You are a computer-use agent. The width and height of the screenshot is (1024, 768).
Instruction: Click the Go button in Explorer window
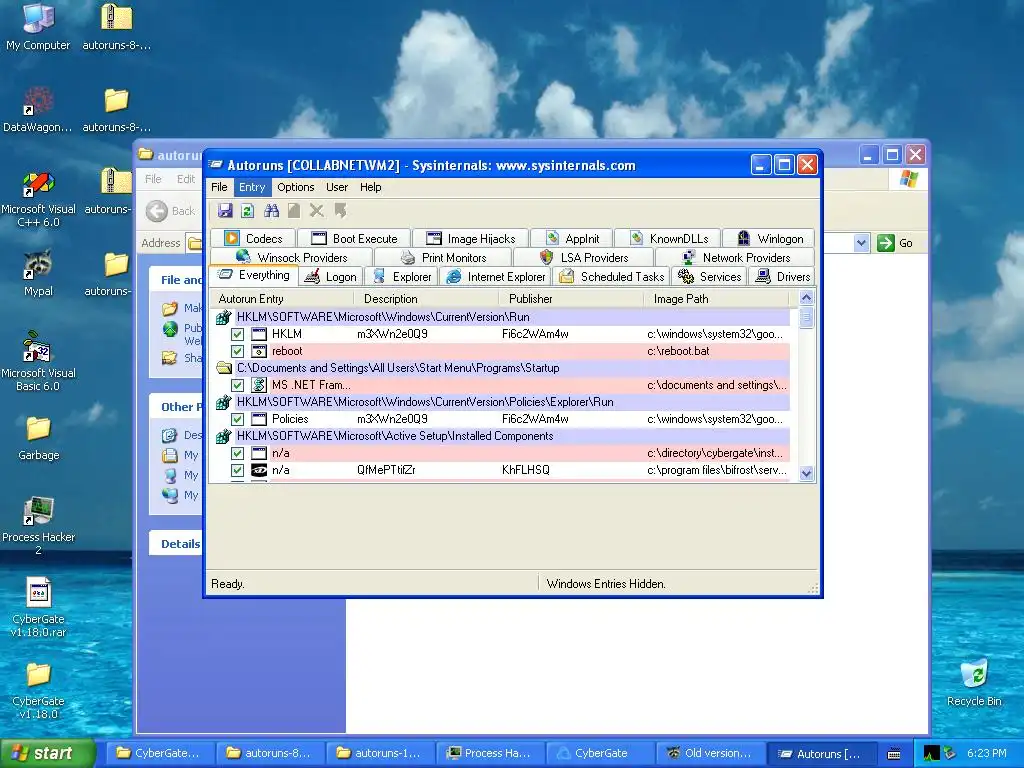pos(896,243)
